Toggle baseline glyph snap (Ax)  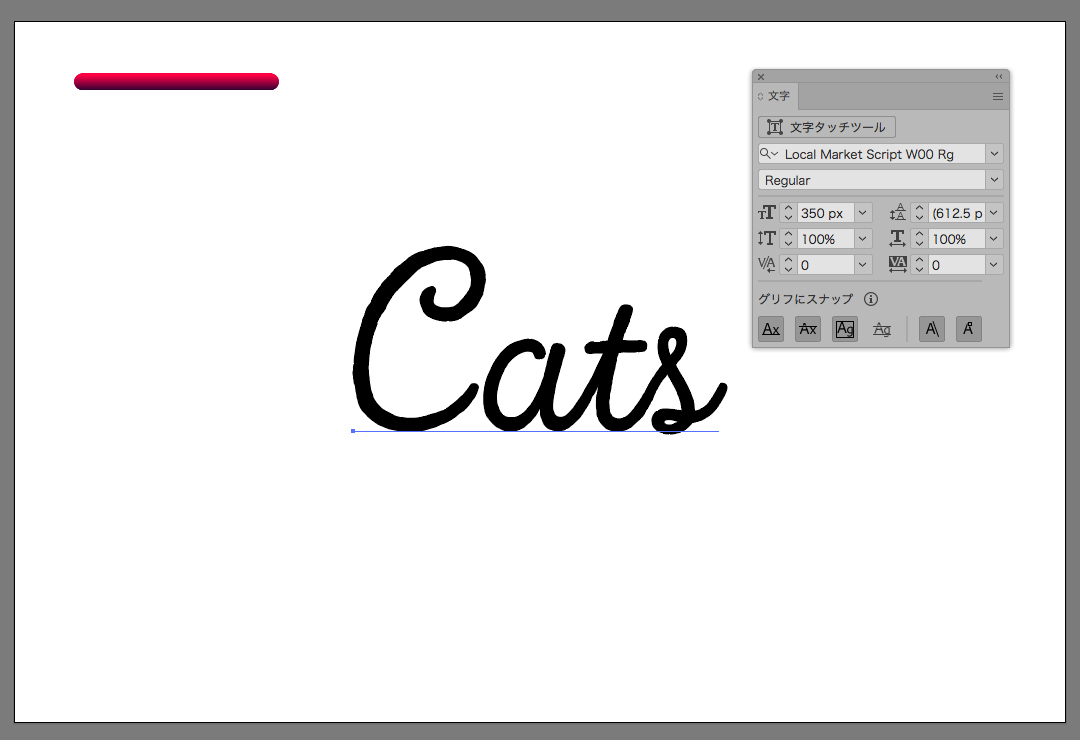coord(771,329)
